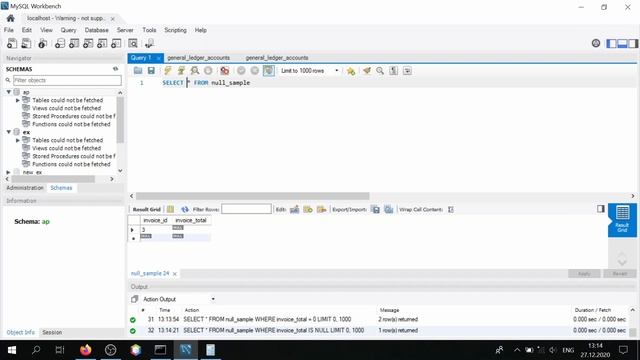
Task: Expand Tables node under ap schema
Action: point(18,100)
